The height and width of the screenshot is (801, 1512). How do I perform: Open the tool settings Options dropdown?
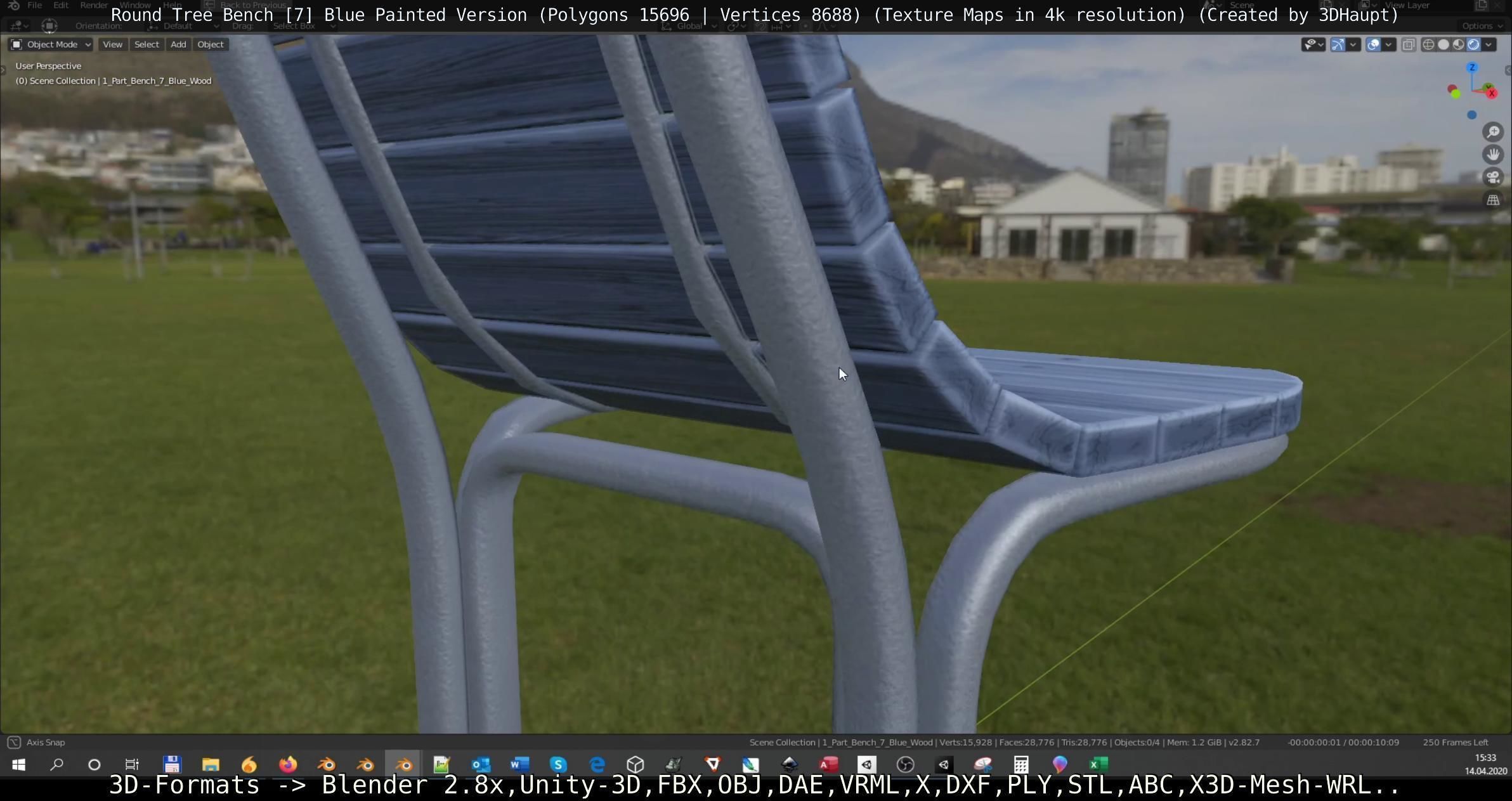tap(1482, 26)
